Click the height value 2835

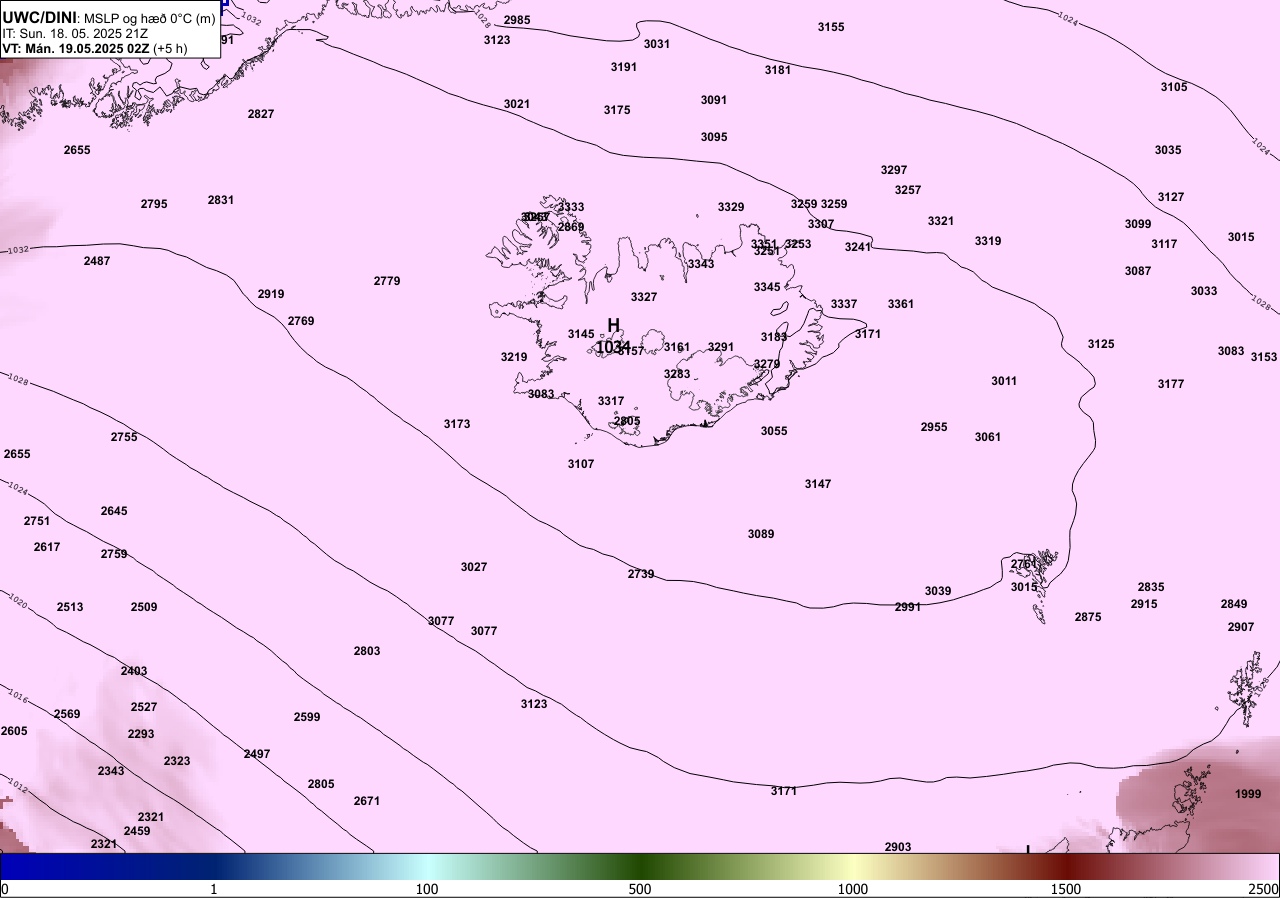point(1151,587)
